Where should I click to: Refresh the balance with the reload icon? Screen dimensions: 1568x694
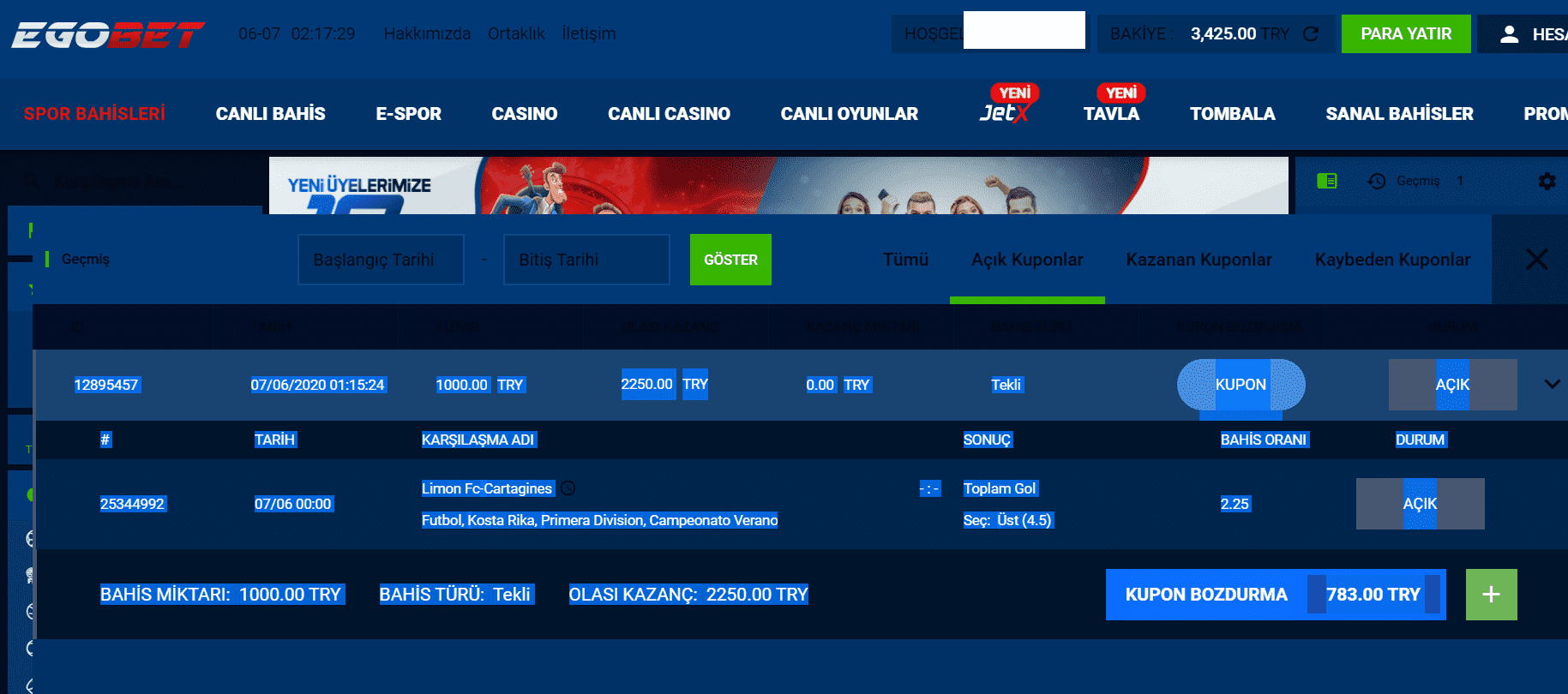(1311, 34)
